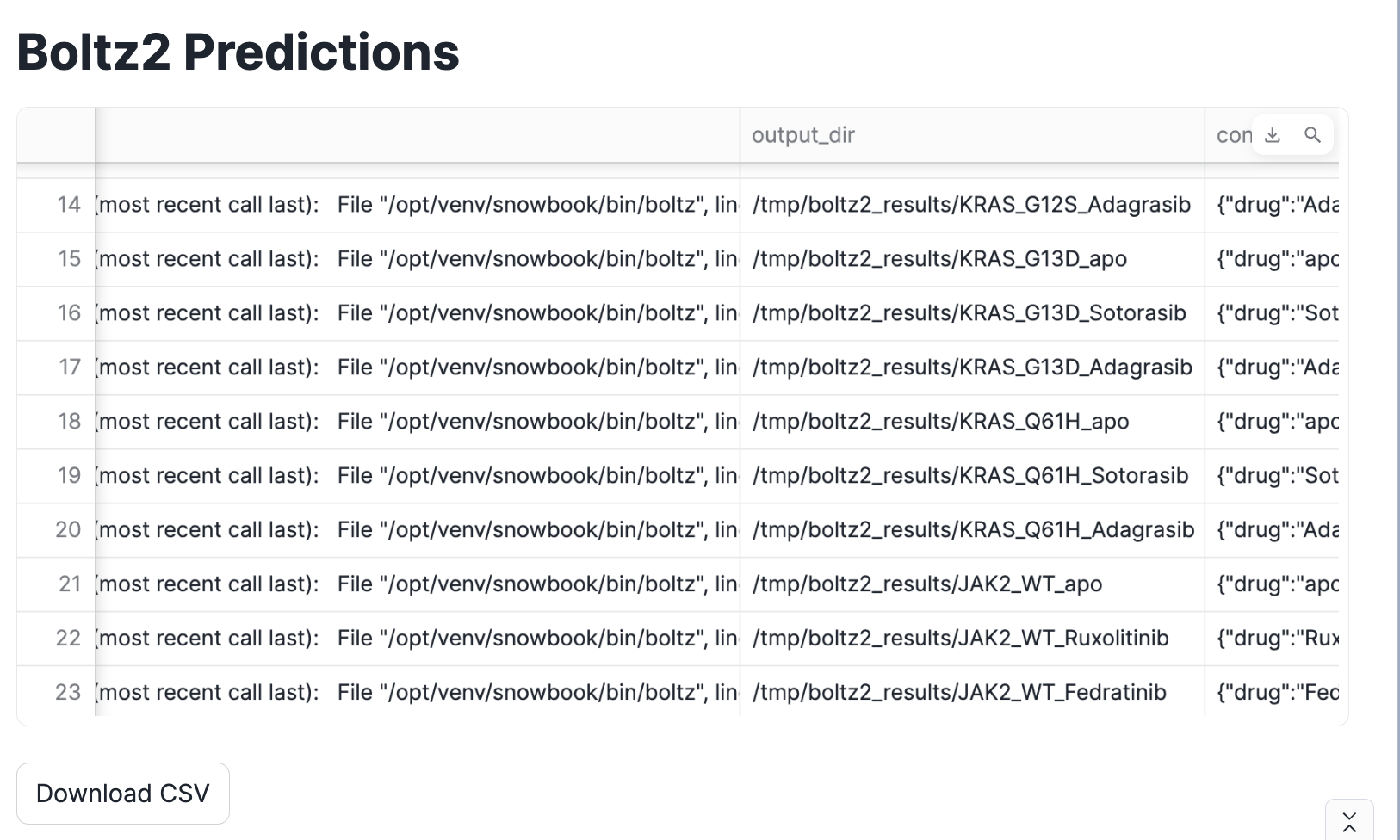
Task: Select the KRAS_Q61H_apo output directory cell
Action: (x=940, y=422)
